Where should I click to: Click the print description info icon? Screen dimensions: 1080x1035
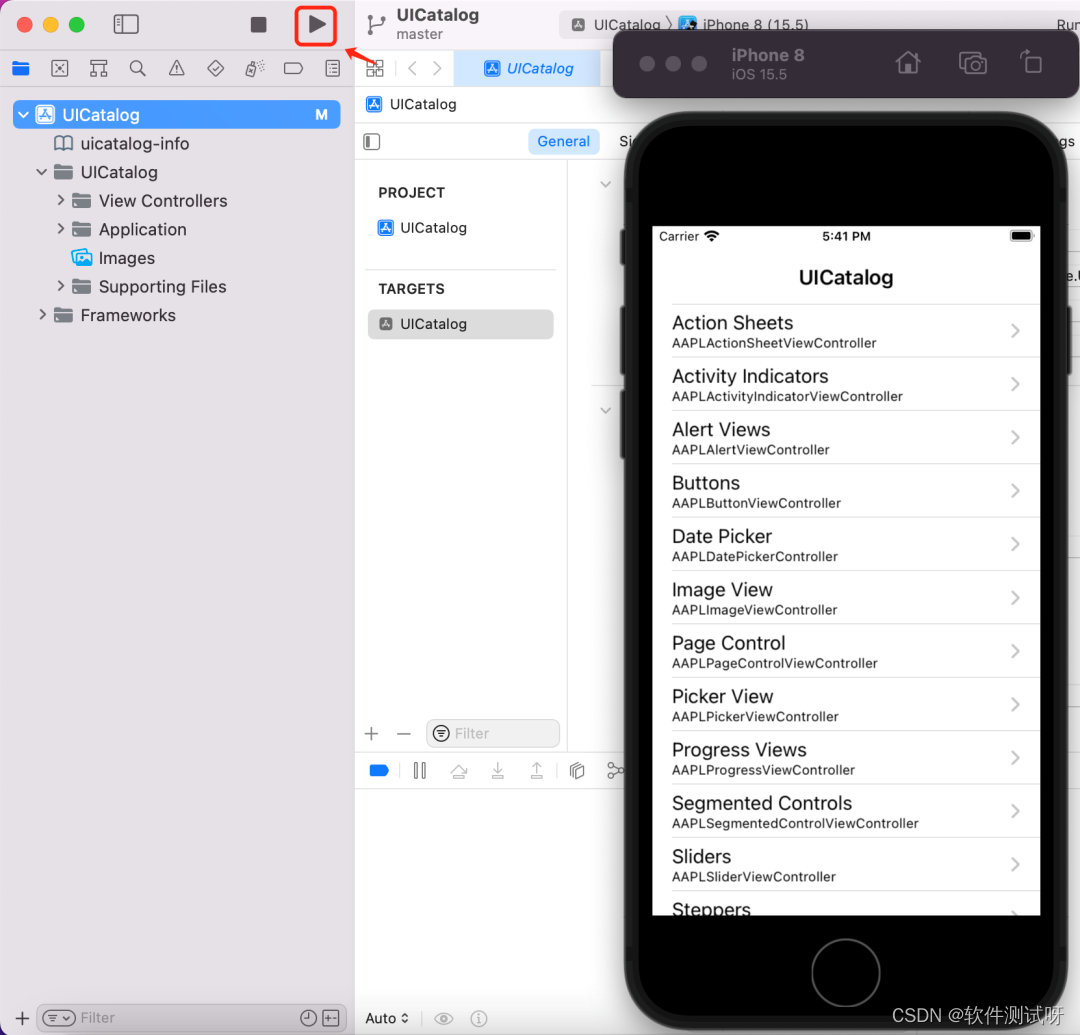coord(479,1018)
